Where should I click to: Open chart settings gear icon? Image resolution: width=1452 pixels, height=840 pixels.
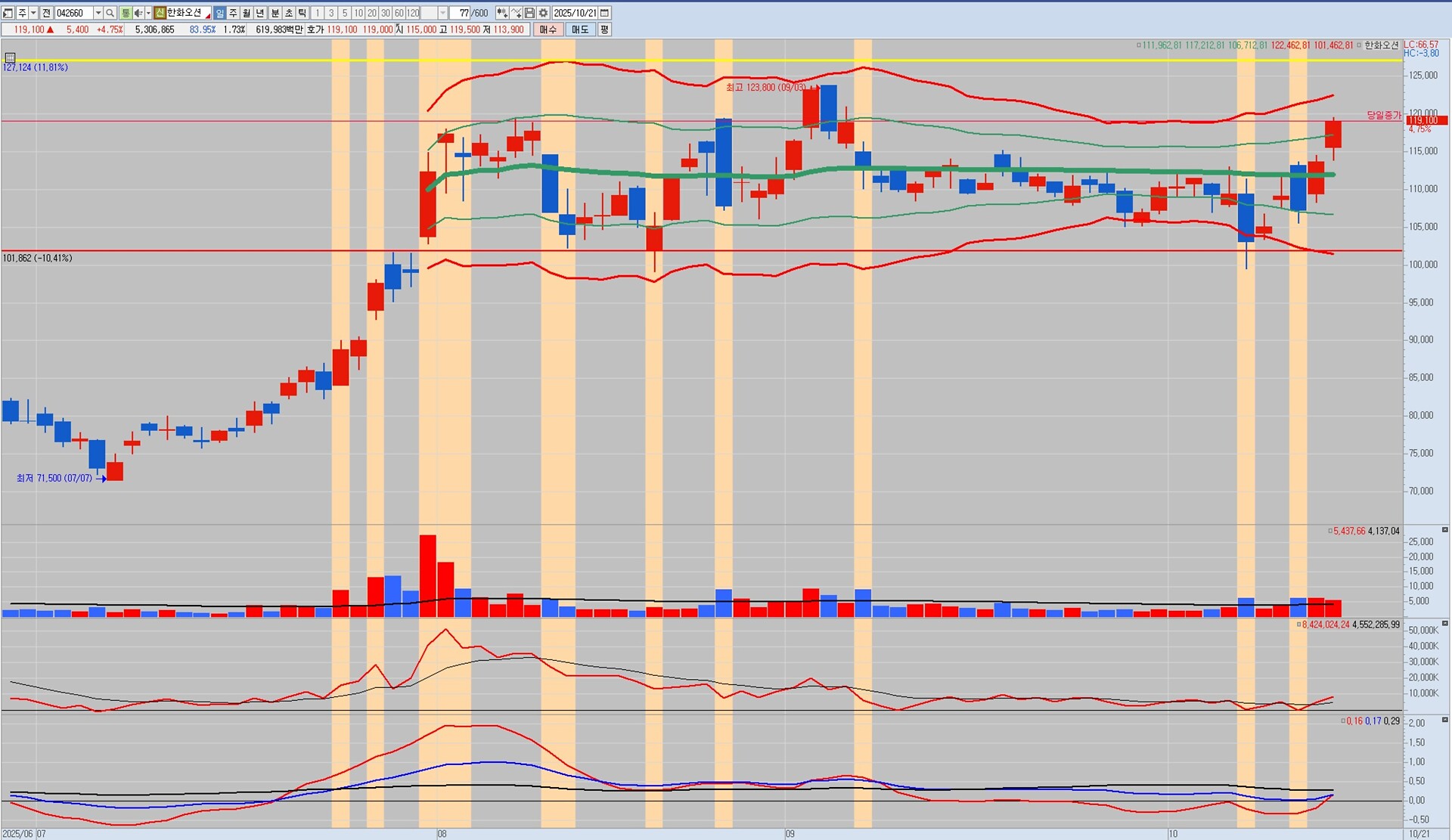(543, 13)
